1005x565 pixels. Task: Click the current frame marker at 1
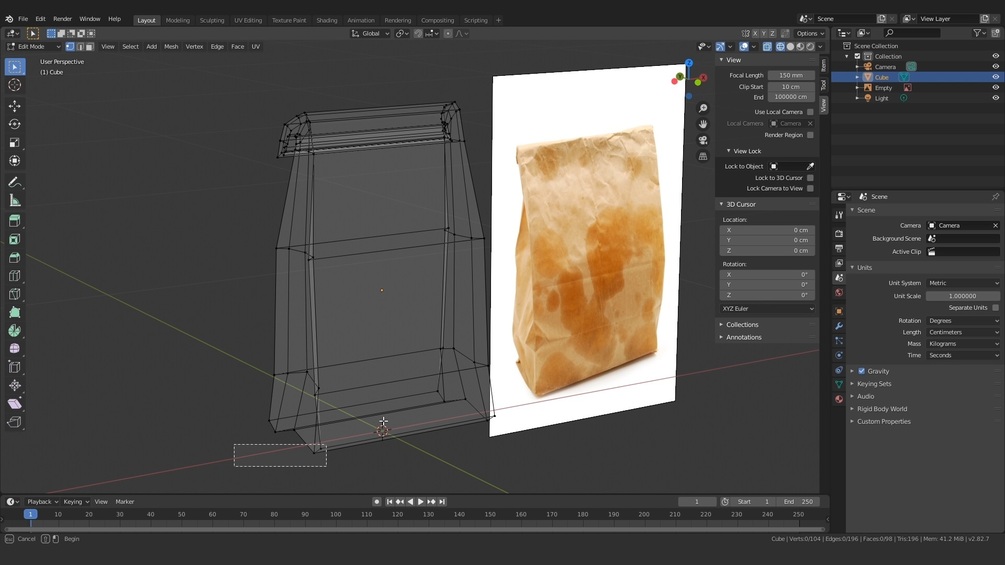30,514
